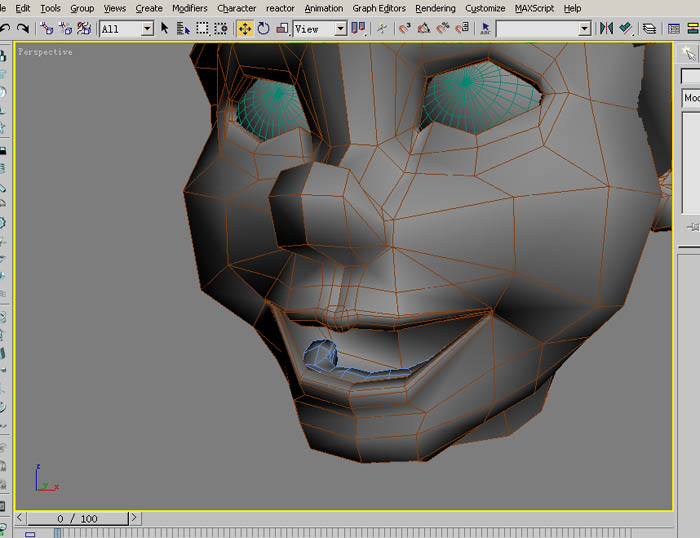Viewport: 700px width, 538px height.
Task: Activate the Select and Move tool
Action: pyautogui.click(x=245, y=29)
